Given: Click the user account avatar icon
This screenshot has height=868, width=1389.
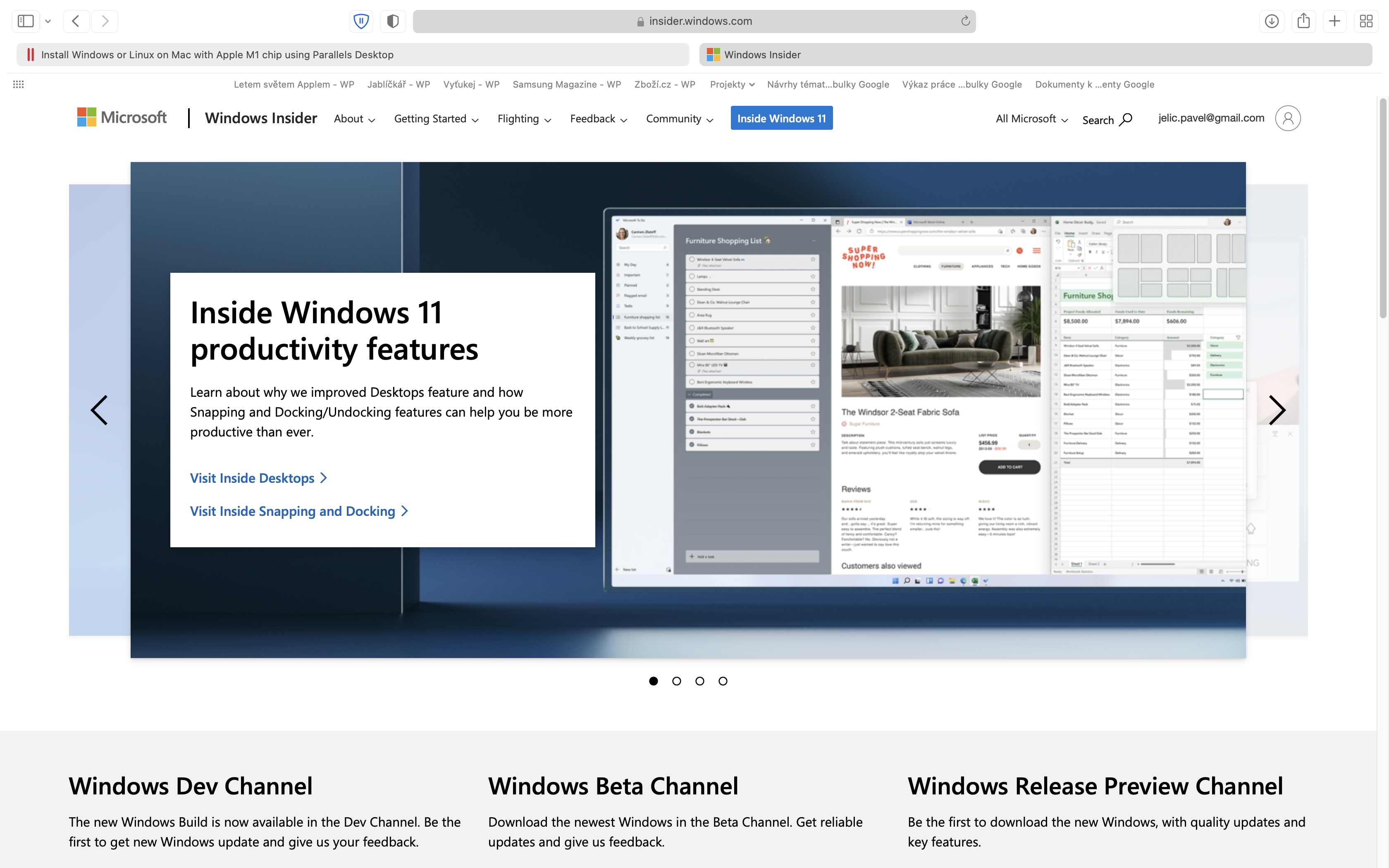Looking at the screenshot, I should pos(1287,118).
